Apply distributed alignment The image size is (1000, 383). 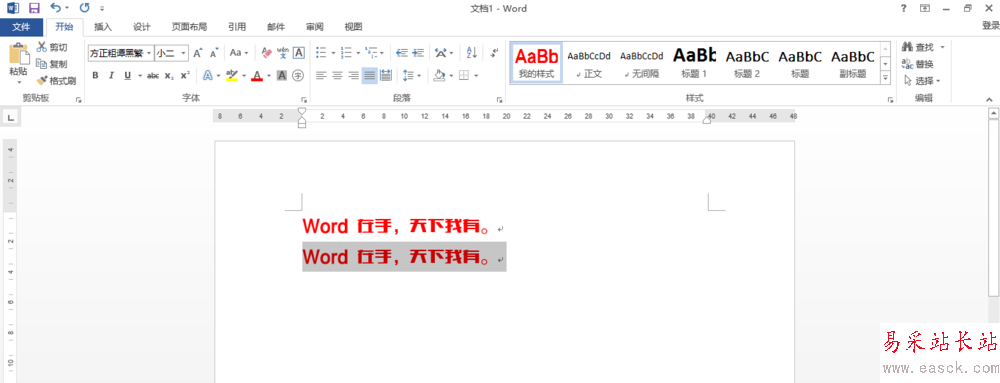coord(385,76)
